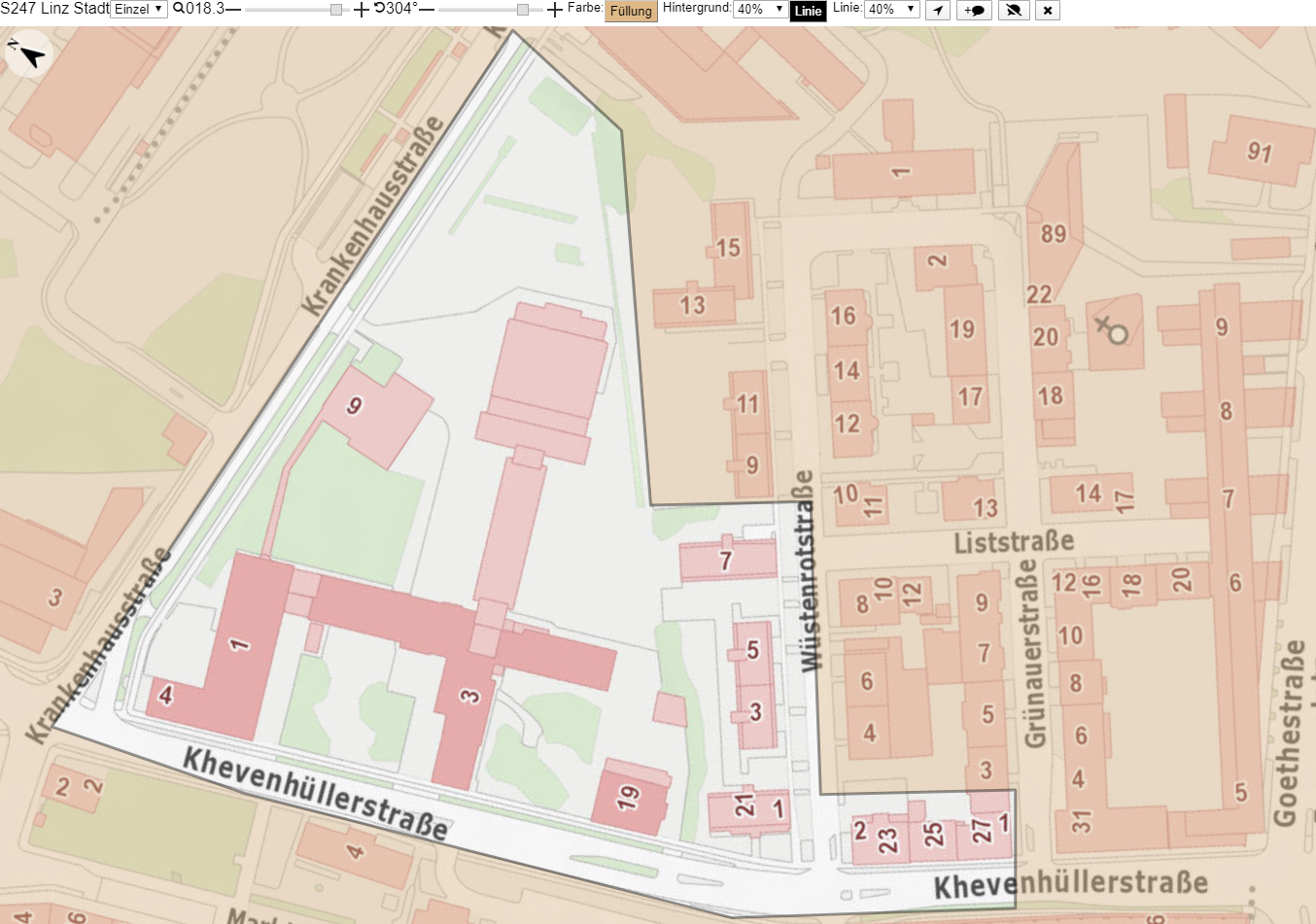
Task: Click the S247 Linz Stadt title
Action: [54, 9]
